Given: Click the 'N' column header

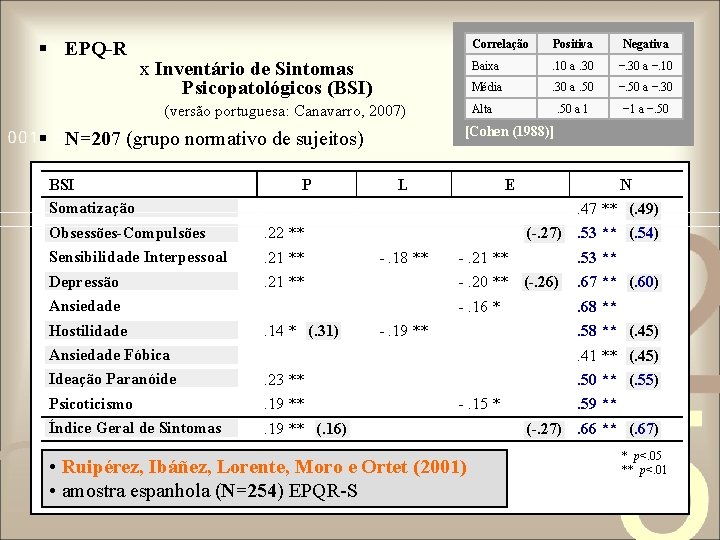Looking at the screenshot, I should pos(625,185).
